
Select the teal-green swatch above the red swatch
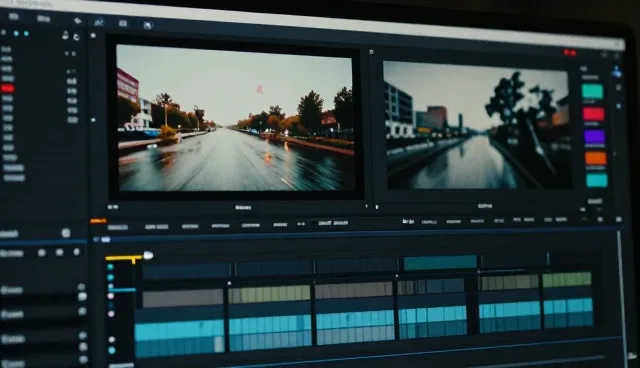(592, 91)
